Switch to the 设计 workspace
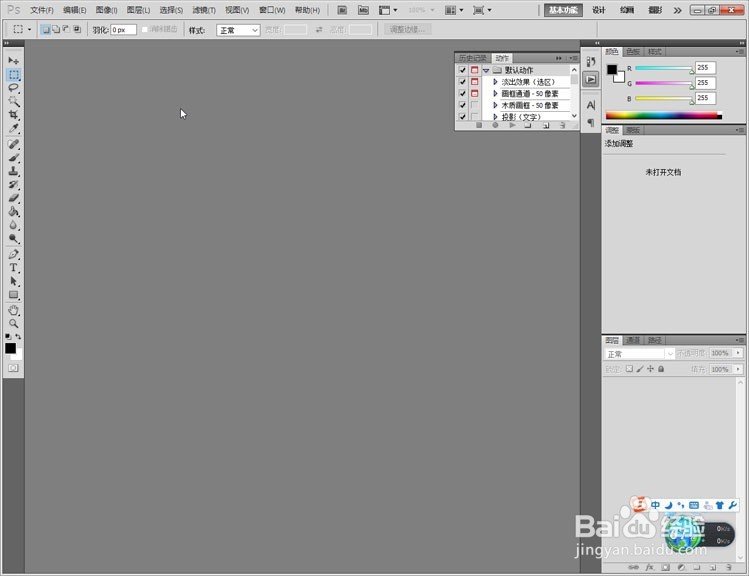The width and height of the screenshot is (749, 576). pyautogui.click(x=599, y=10)
